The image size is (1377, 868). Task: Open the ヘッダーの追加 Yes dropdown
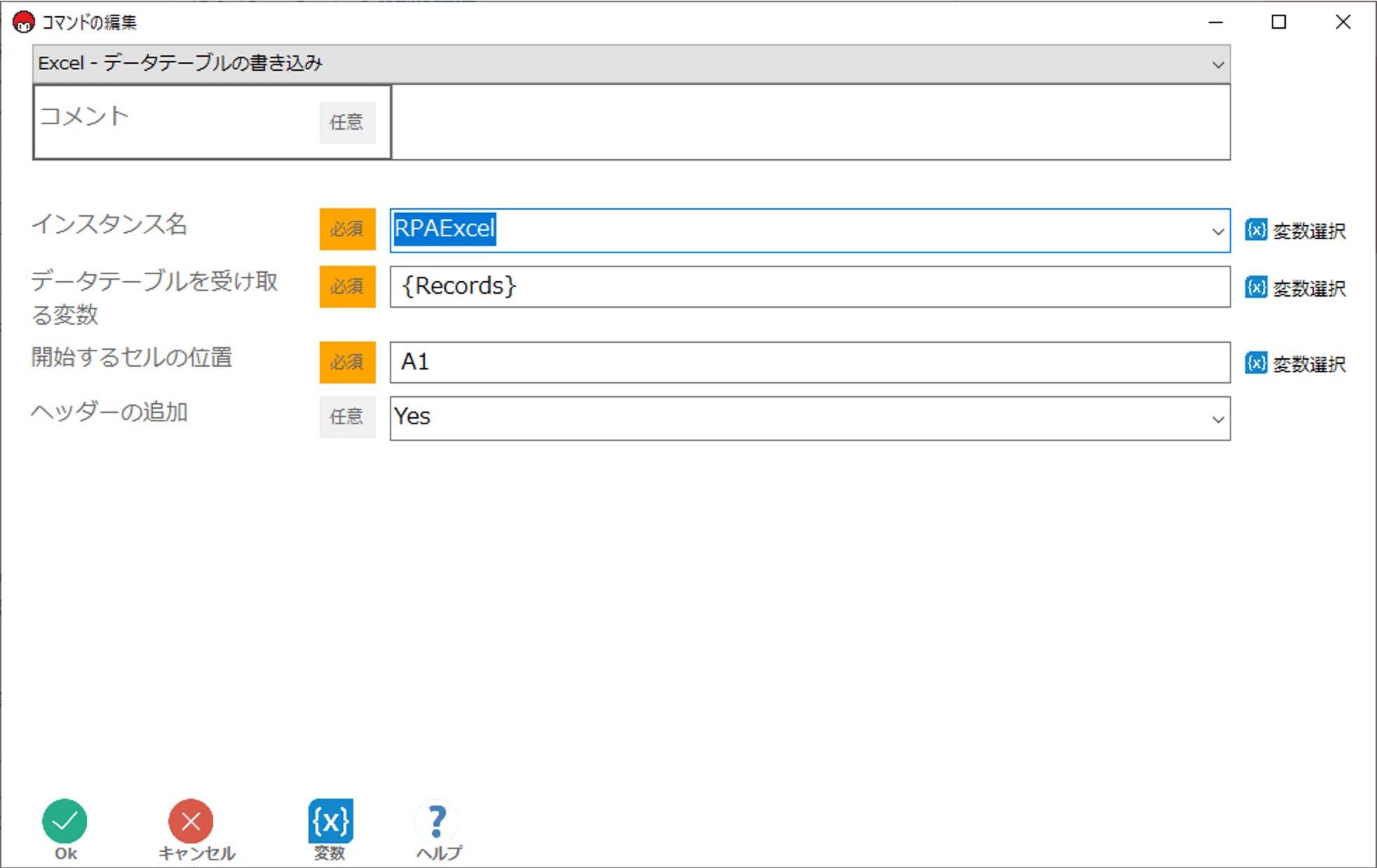pos(1218,419)
